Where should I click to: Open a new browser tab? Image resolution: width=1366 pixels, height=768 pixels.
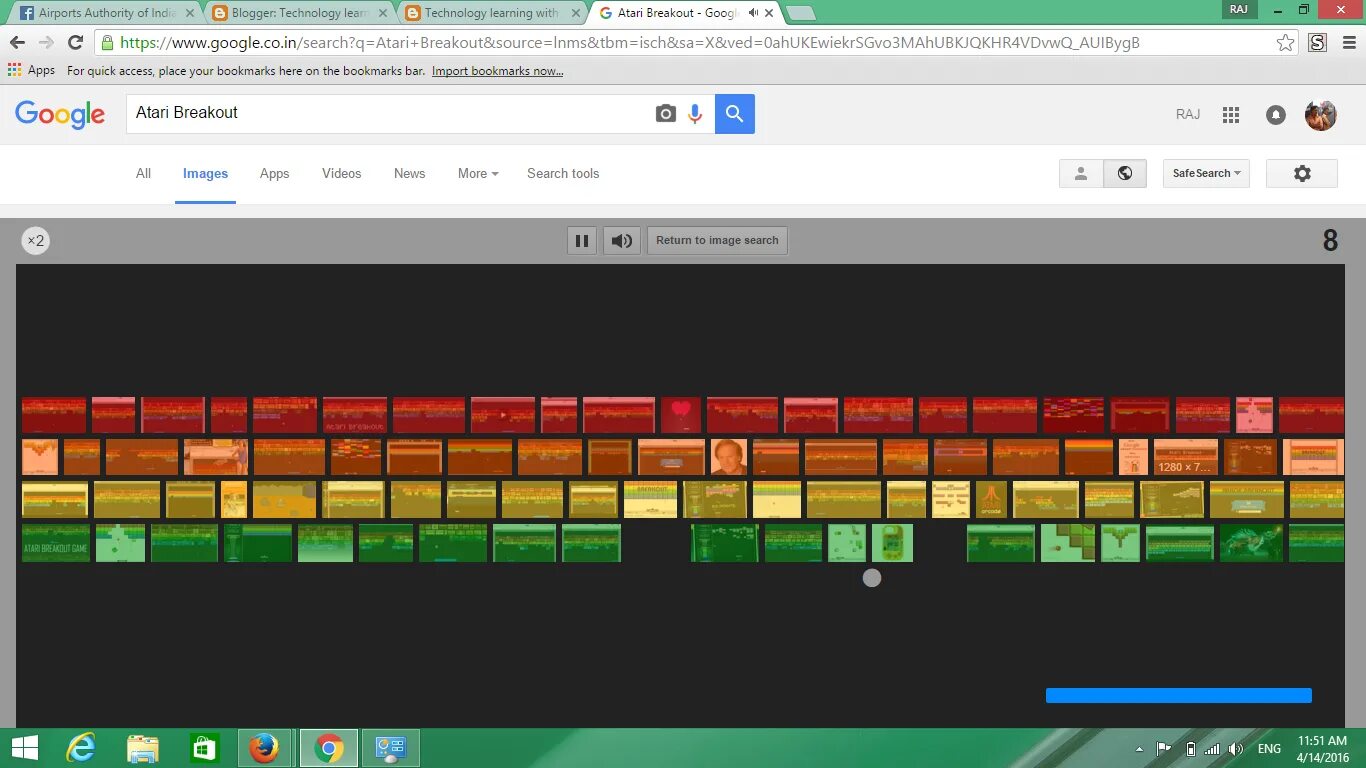800,13
